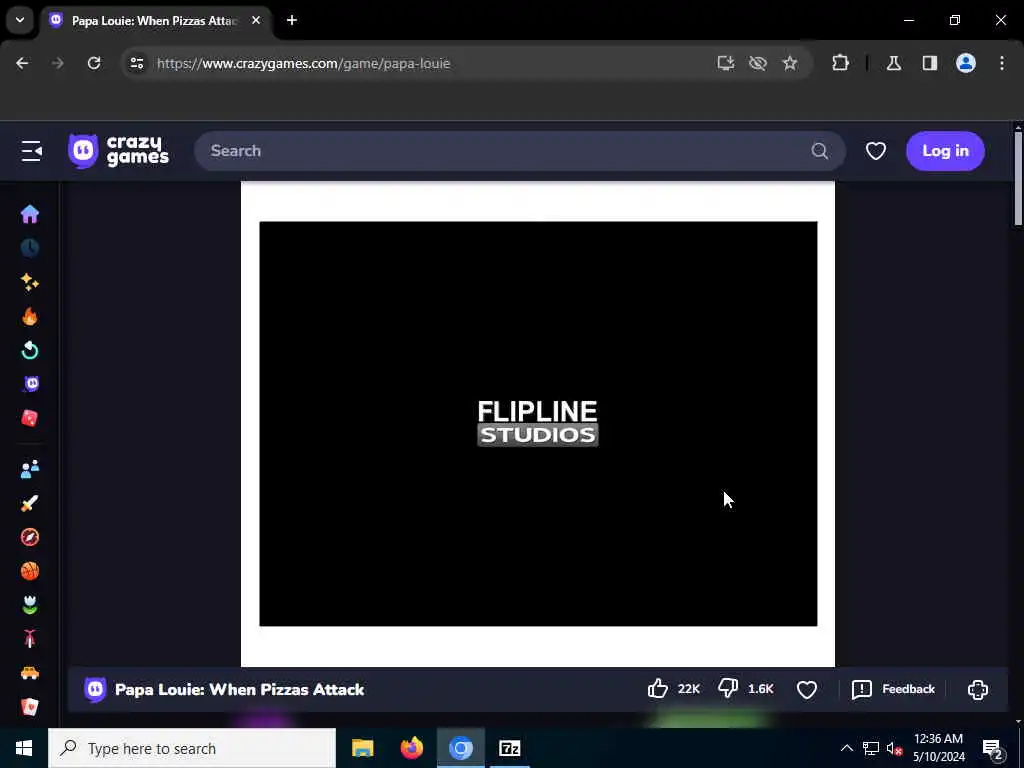Close the Papa Louie tab
This screenshot has height=768, width=1024.
coord(256,20)
